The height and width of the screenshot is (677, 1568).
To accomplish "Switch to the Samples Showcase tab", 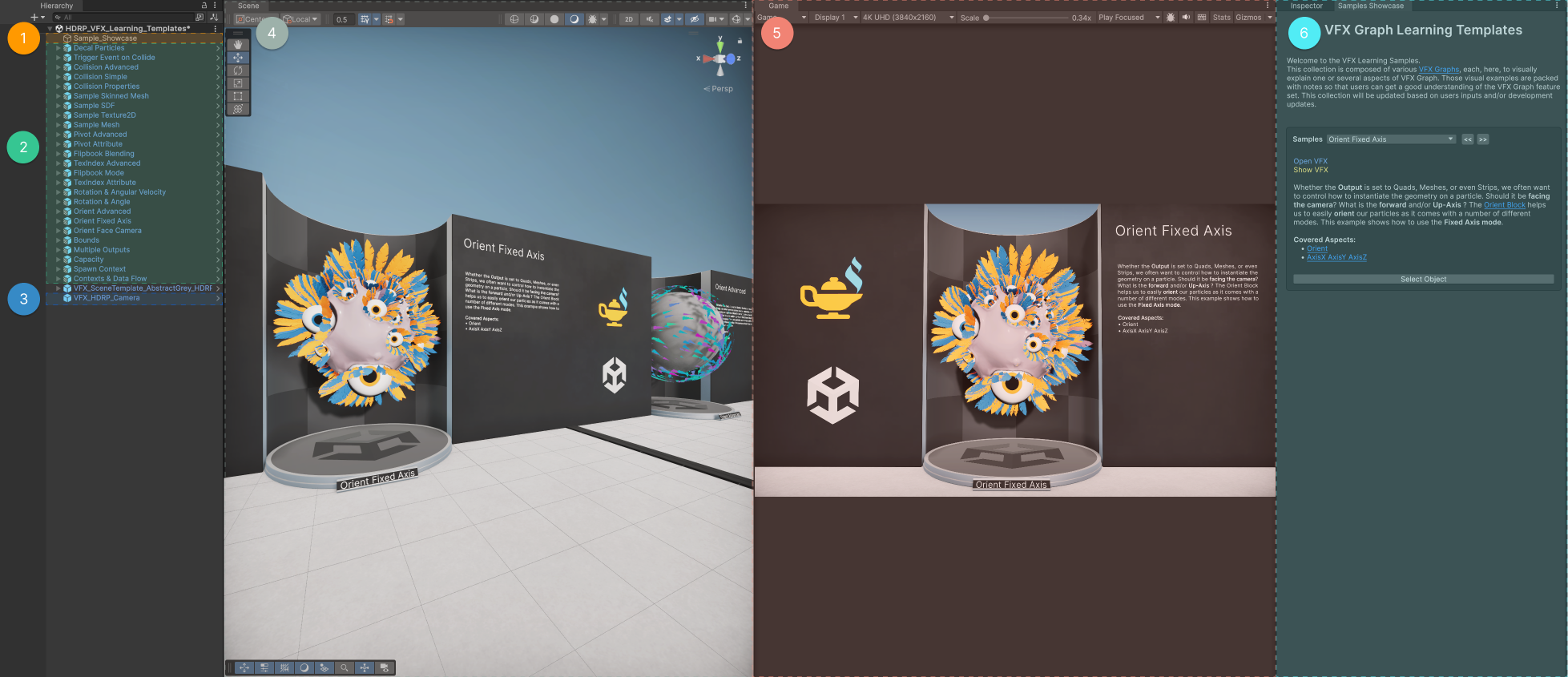I will (x=1370, y=6).
